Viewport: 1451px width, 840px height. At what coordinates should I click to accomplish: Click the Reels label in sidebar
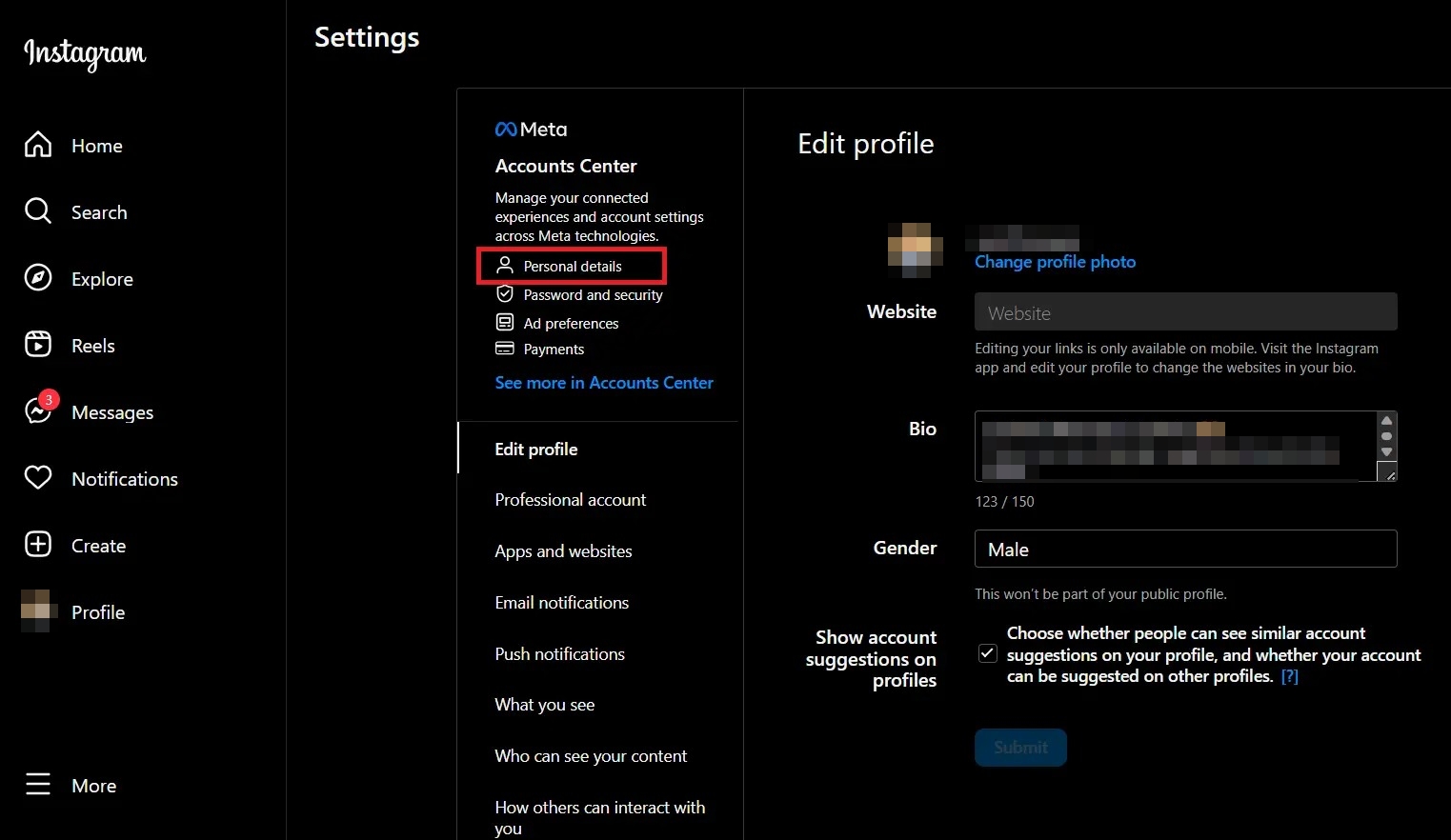[93, 346]
